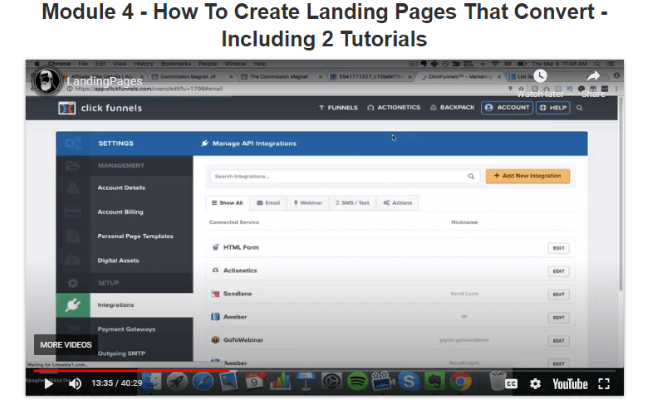Open the Numbers chart icon in dock
Image resolution: width=650 pixels, height=400 pixels.
pos(280,381)
